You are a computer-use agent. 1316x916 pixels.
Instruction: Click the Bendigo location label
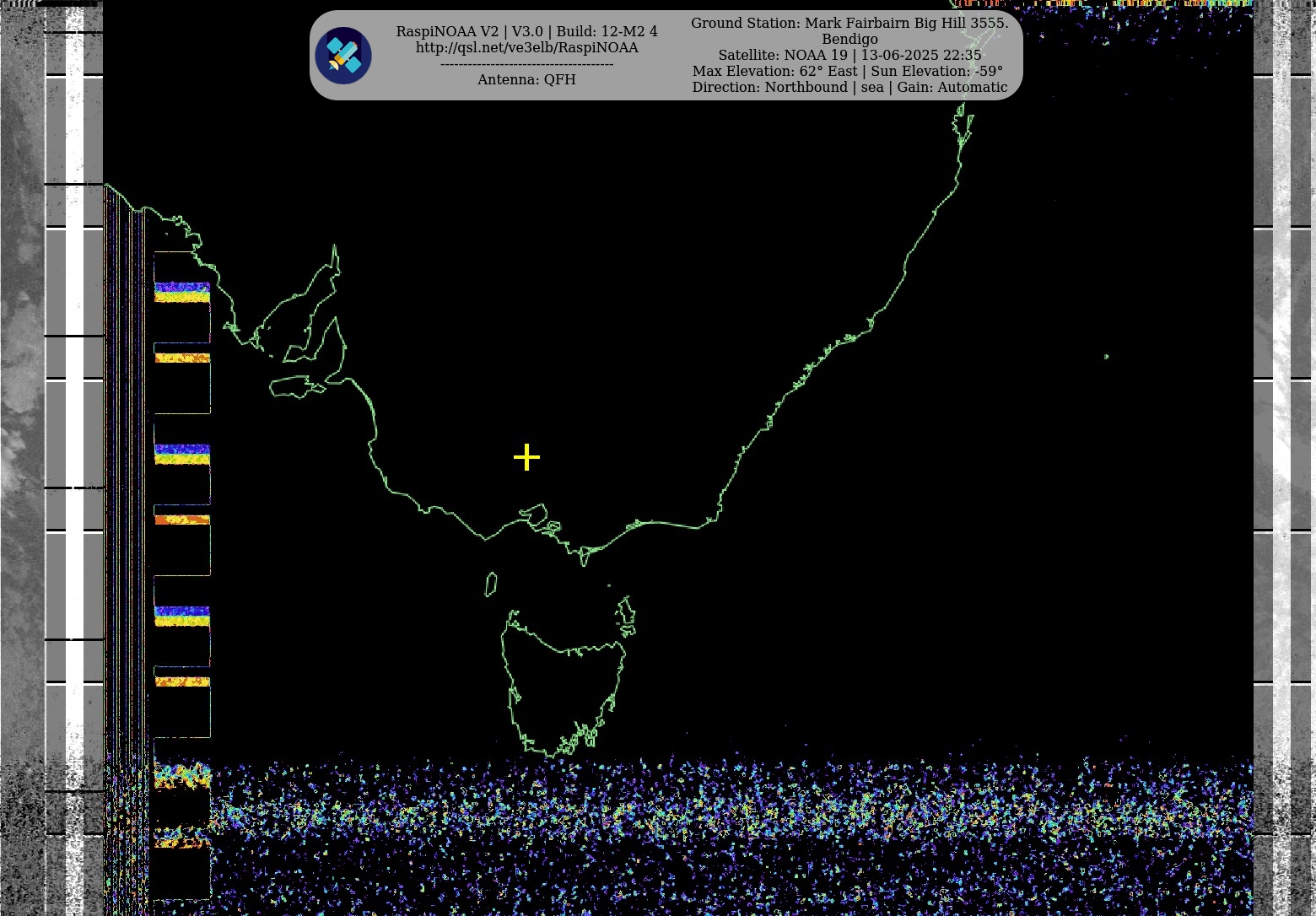click(849, 40)
